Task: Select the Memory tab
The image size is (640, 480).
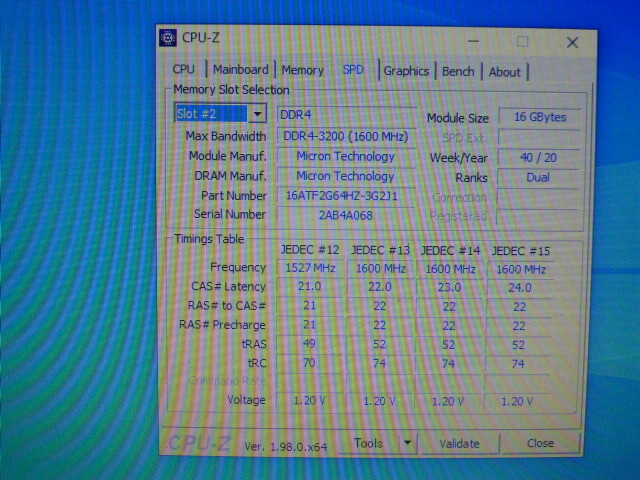Action: [302, 70]
